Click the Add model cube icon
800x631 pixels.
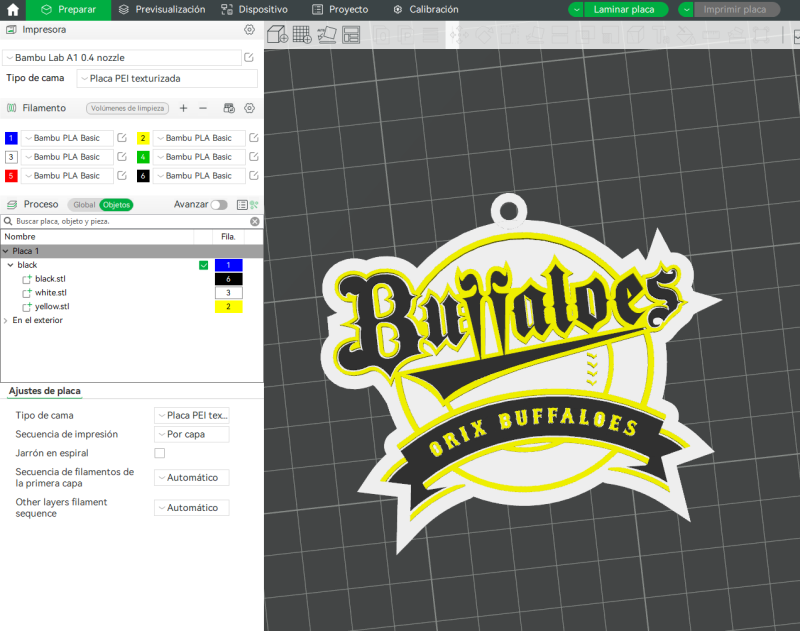[278, 35]
